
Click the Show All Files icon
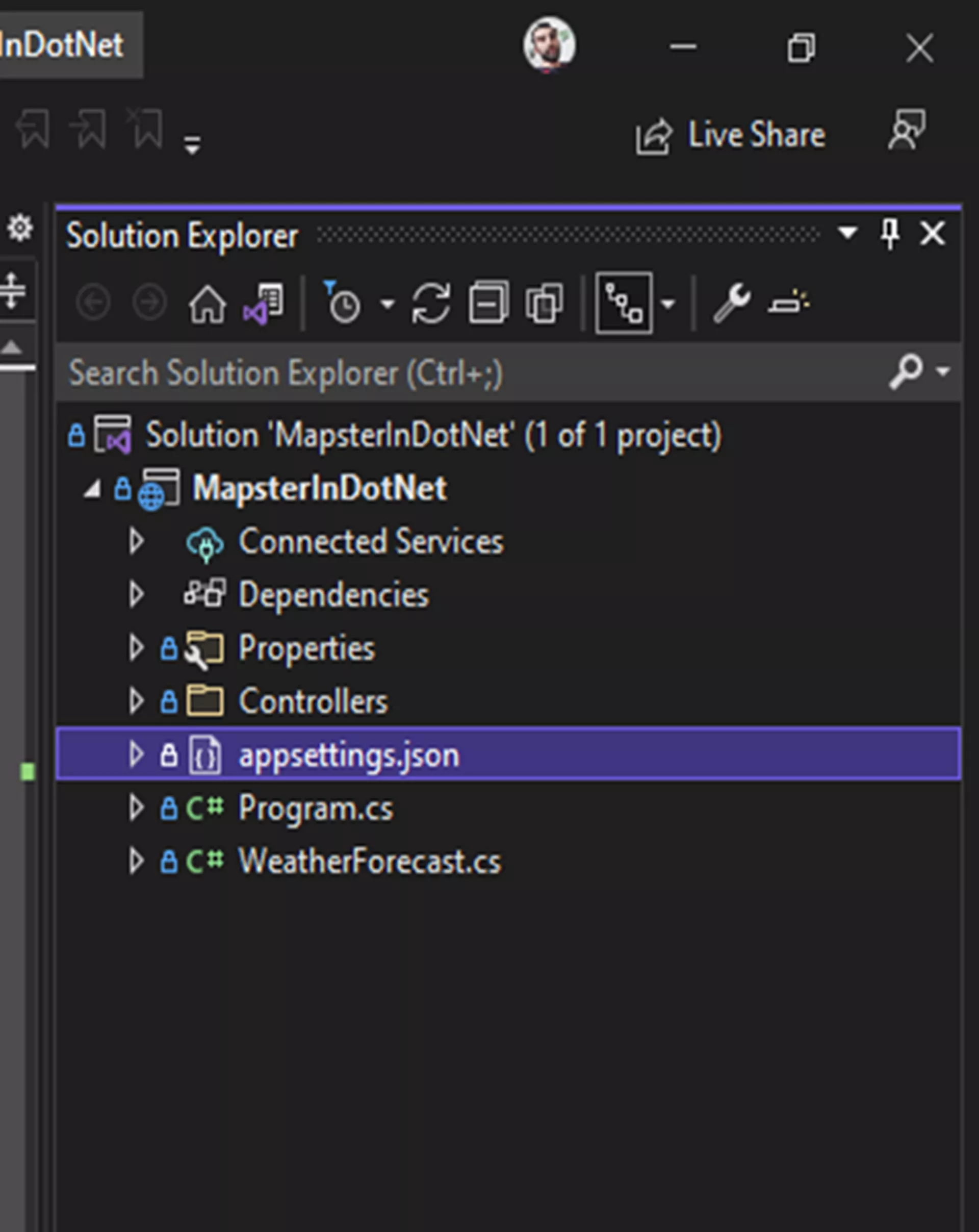tap(545, 303)
